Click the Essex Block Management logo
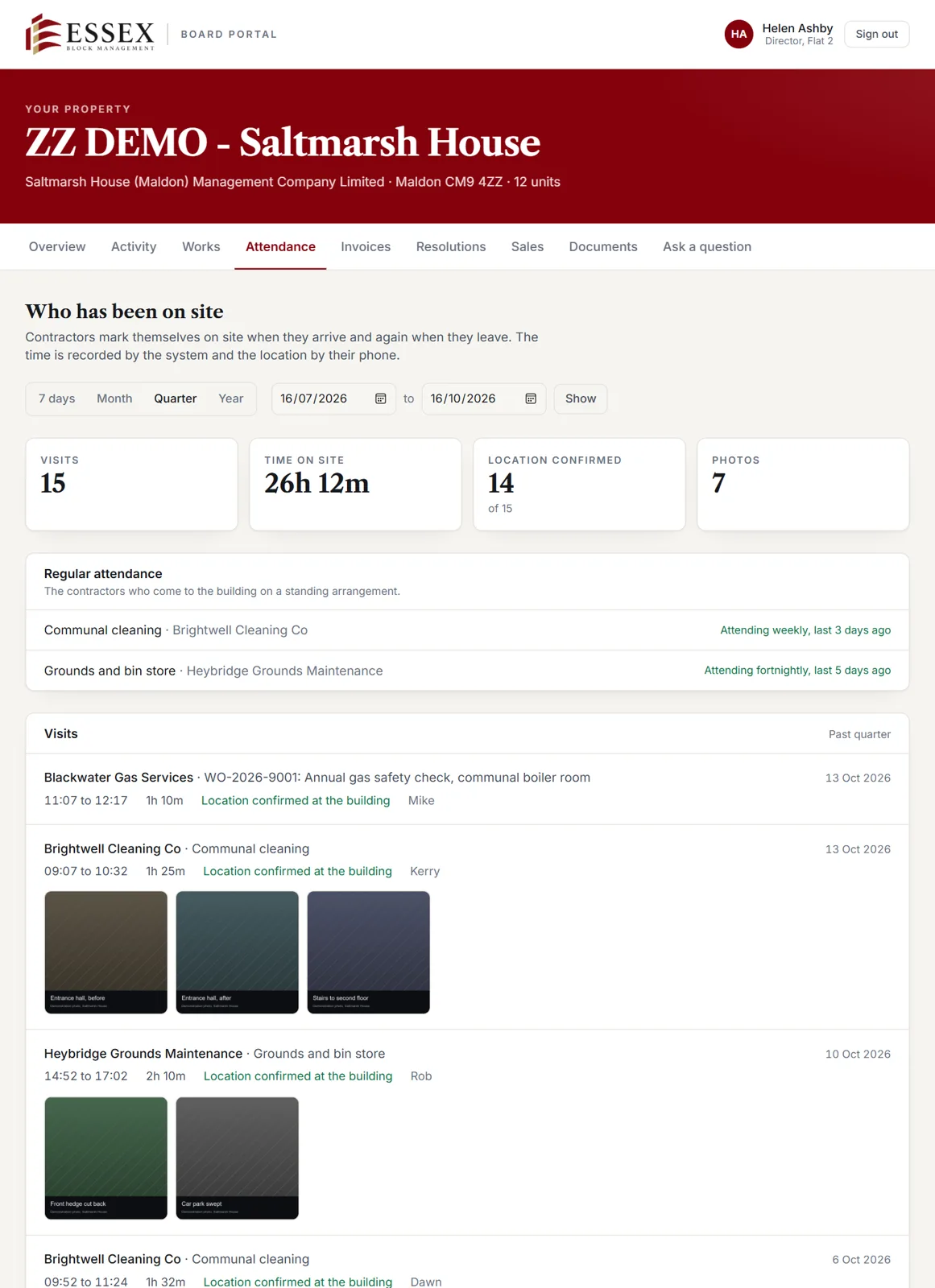Screen dimensions: 935x1288 (x=89, y=34)
